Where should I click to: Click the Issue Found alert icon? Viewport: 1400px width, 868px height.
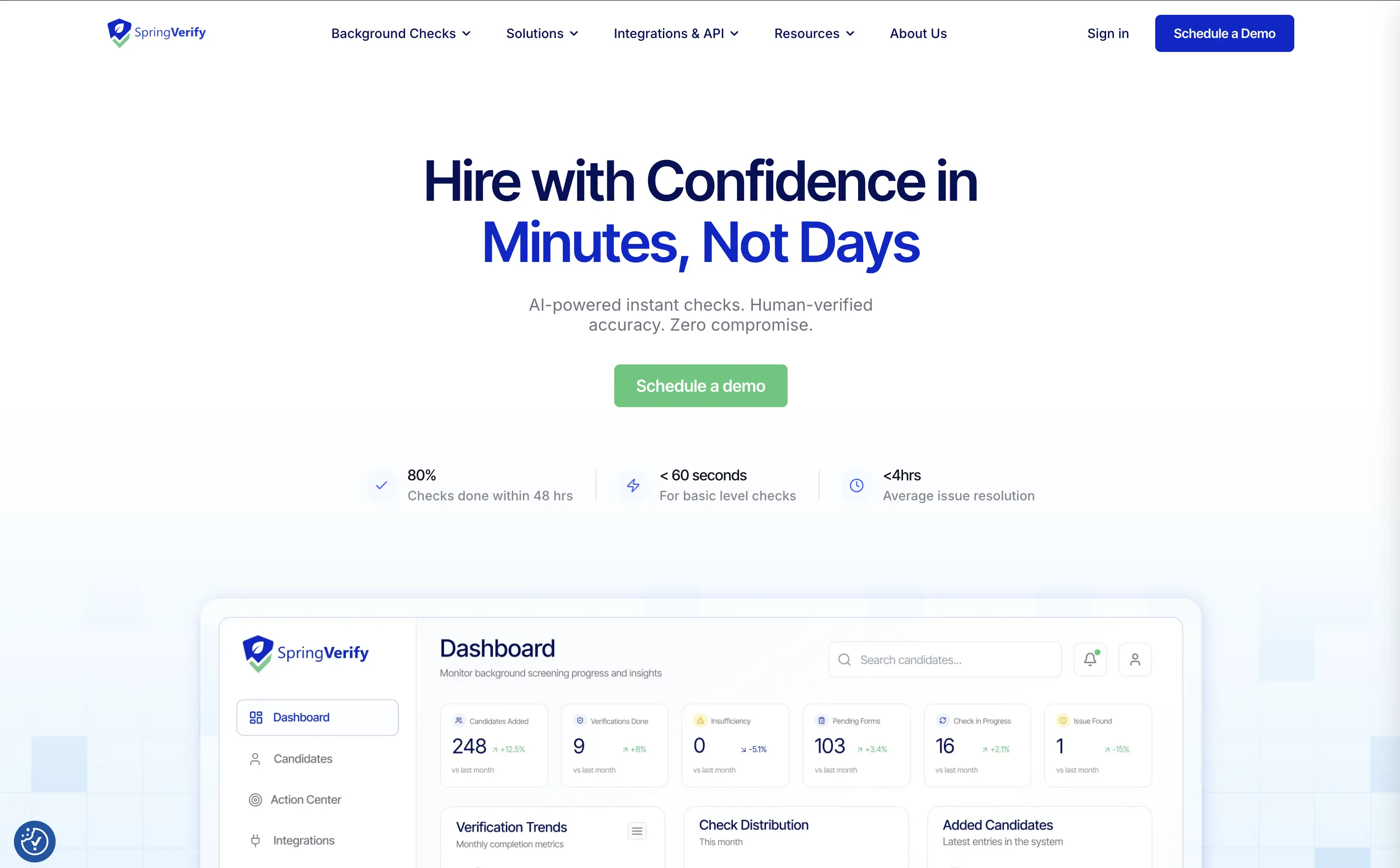pos(1063,720)
